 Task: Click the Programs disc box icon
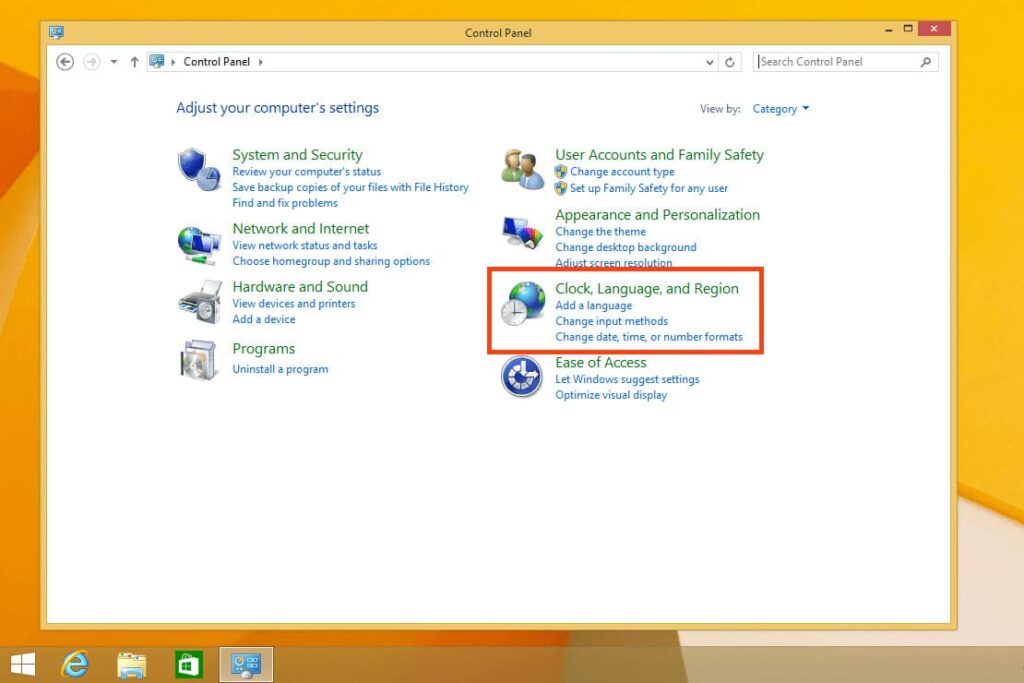198,360
